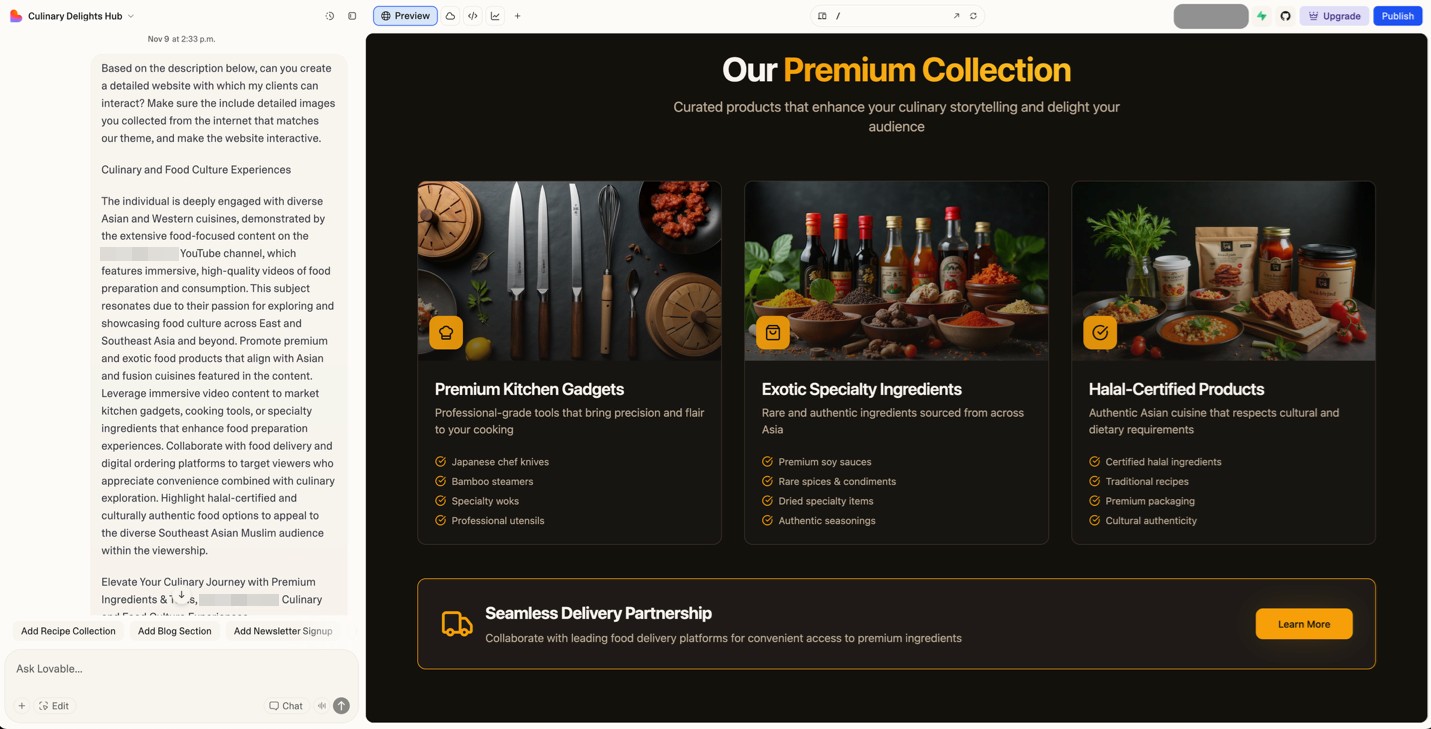1431x729 pixels.
Task: Open the Cloud view icon
Action: 450,16
